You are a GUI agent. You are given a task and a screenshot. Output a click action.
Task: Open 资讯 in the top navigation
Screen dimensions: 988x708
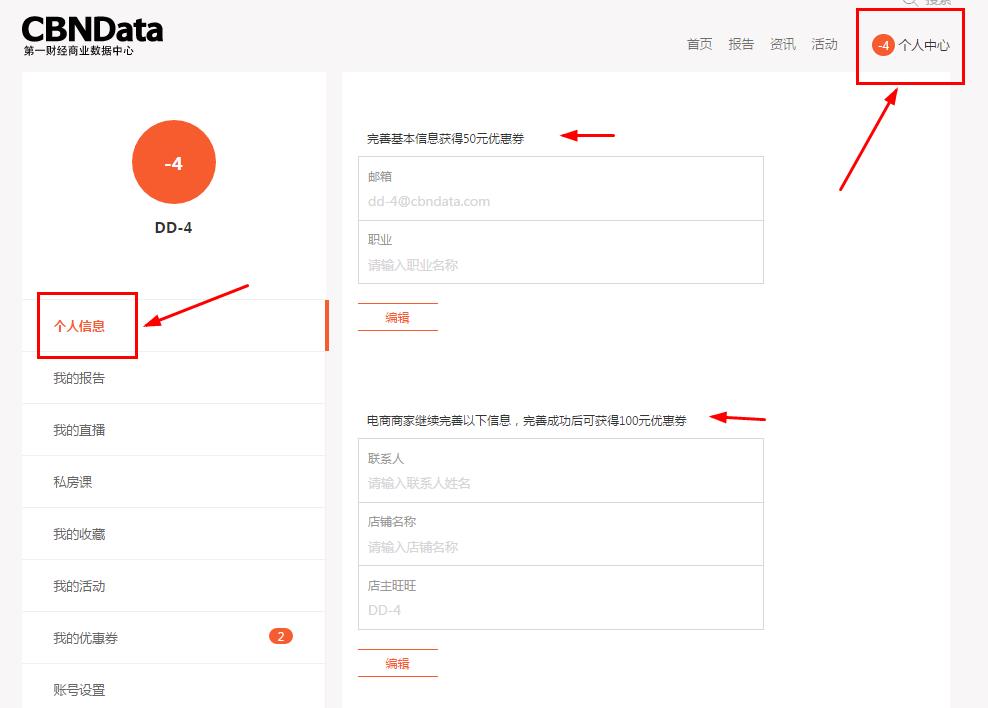click(x=783, y=44)
